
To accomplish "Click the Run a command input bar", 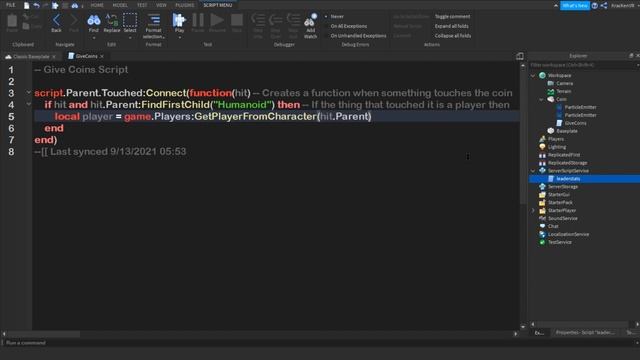I will tap(318, 342).
